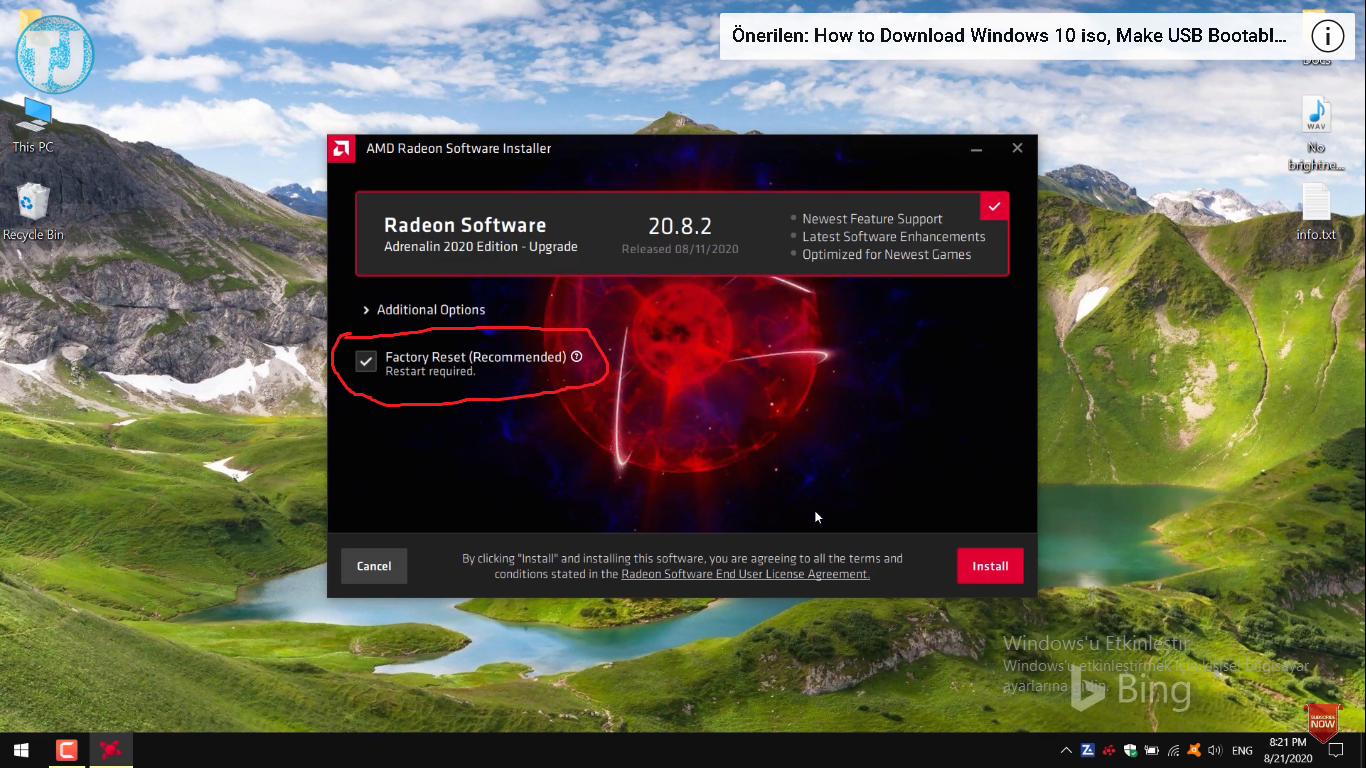Image resolution: width=1366 pixels, height=768 pixels.
Task: Click 'Released 08/11/2020' text
Action: [x=680, y=249]
